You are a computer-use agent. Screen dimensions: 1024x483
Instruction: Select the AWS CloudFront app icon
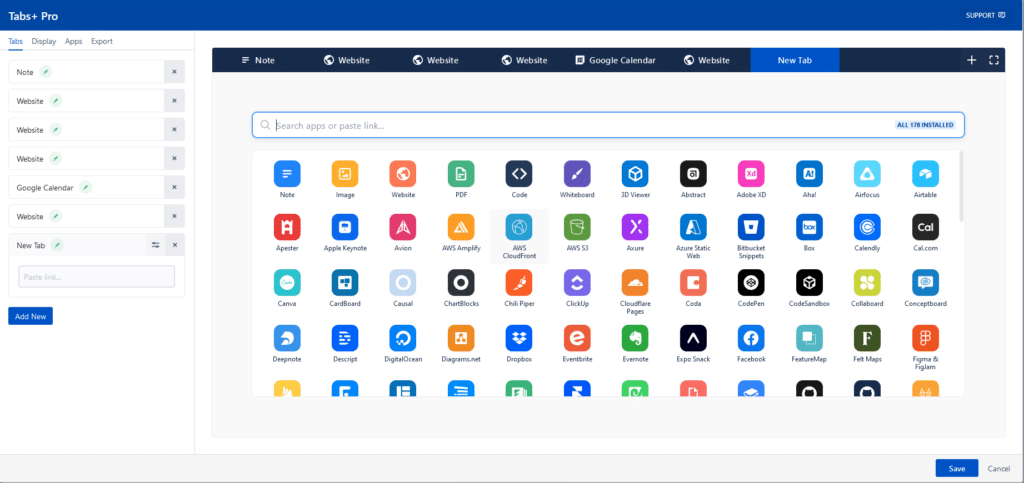click(519, 227)
